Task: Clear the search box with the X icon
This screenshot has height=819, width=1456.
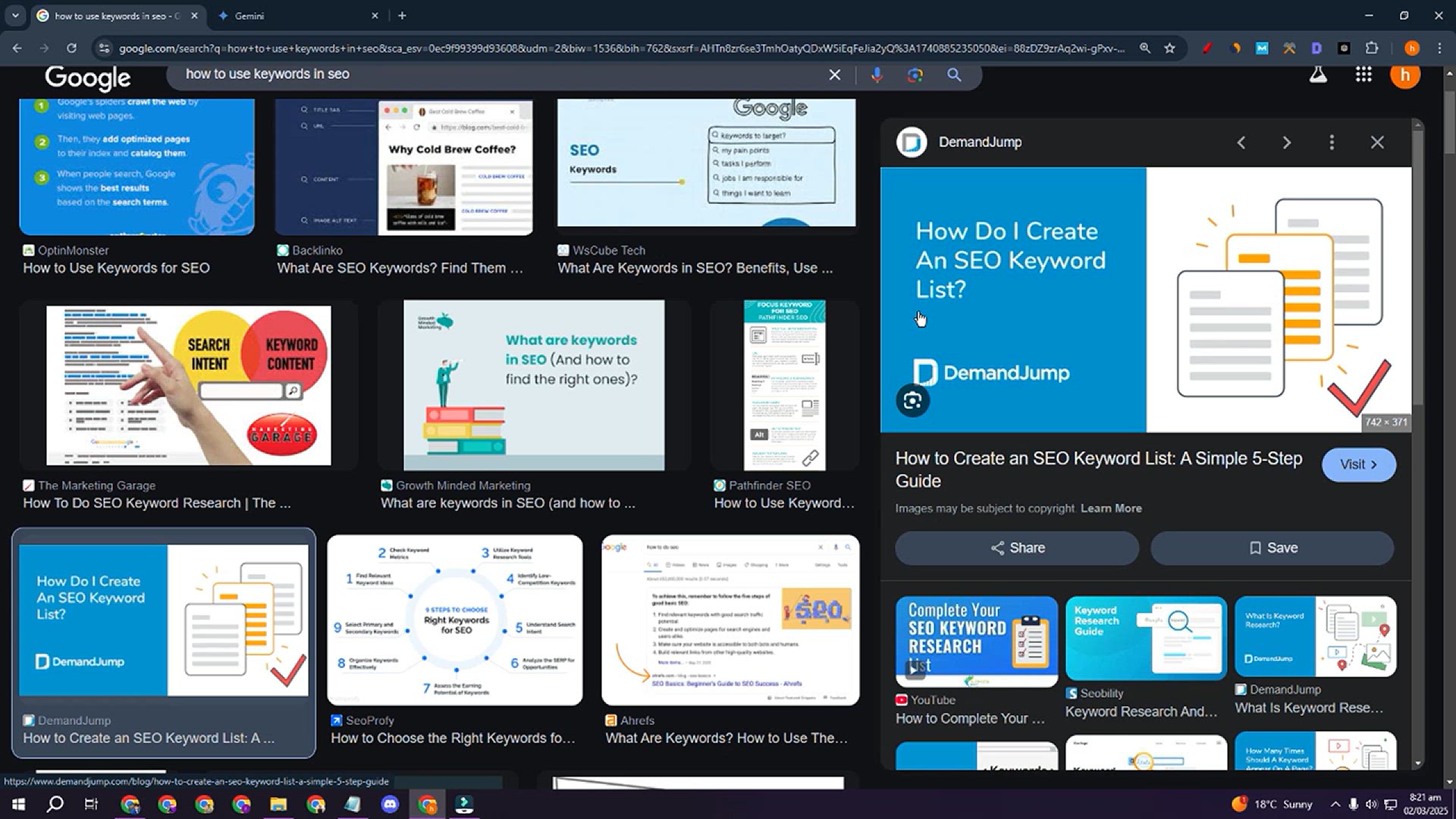Action: coord(834,74)
